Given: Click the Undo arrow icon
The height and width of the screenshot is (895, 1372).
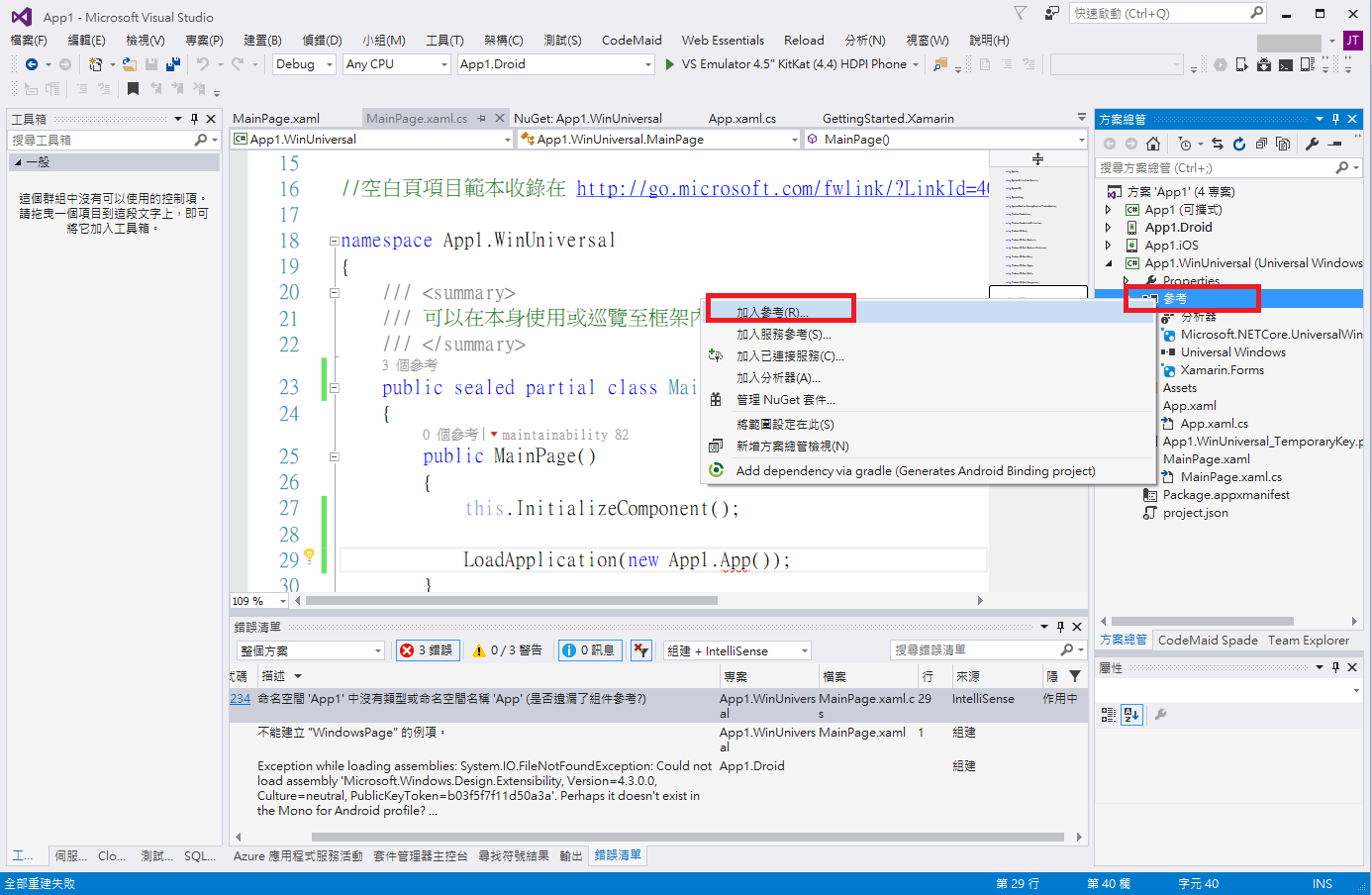Looking at the screenshot, I should [202, 64].
